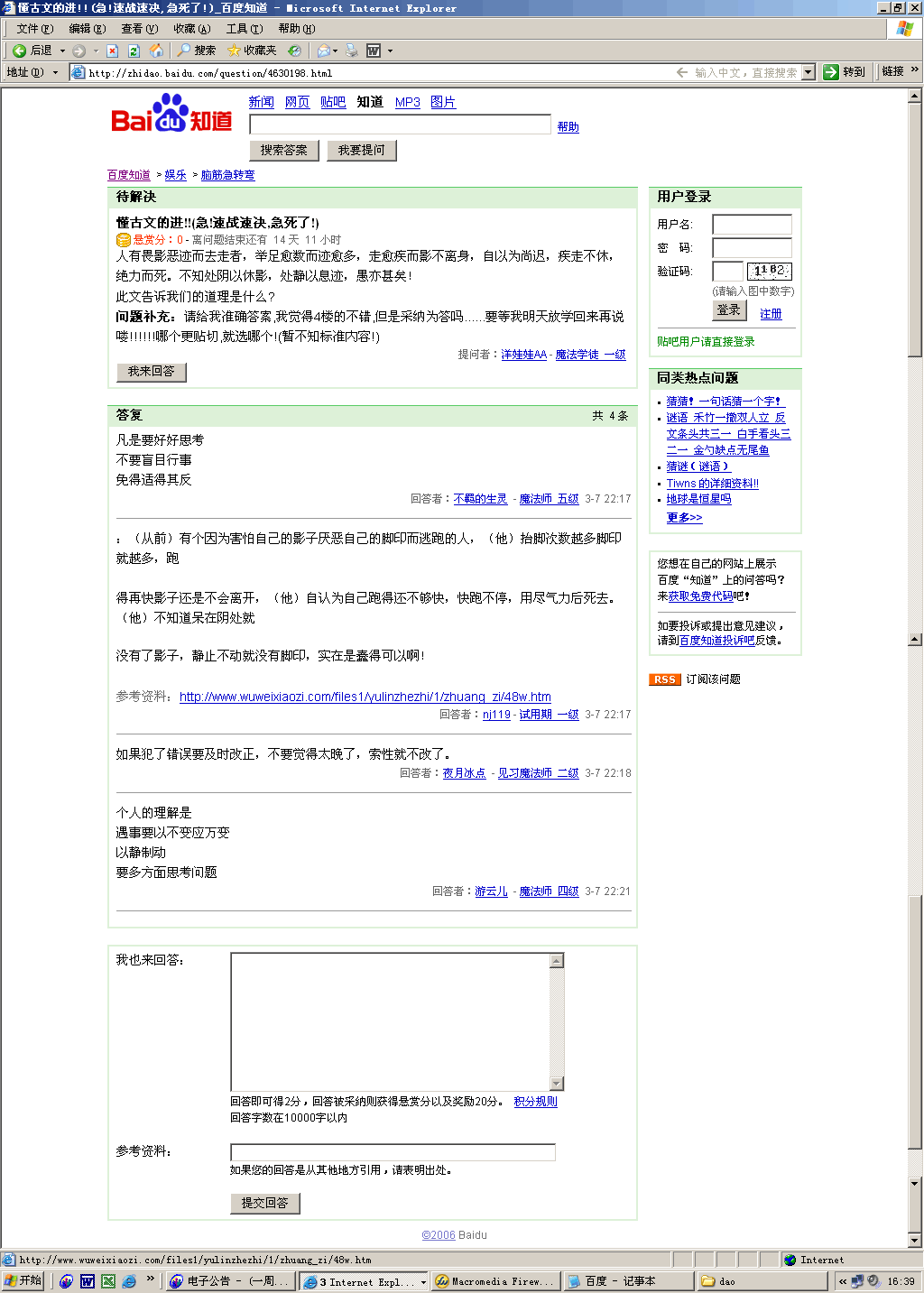Open the Back button history dropdown

62,51
